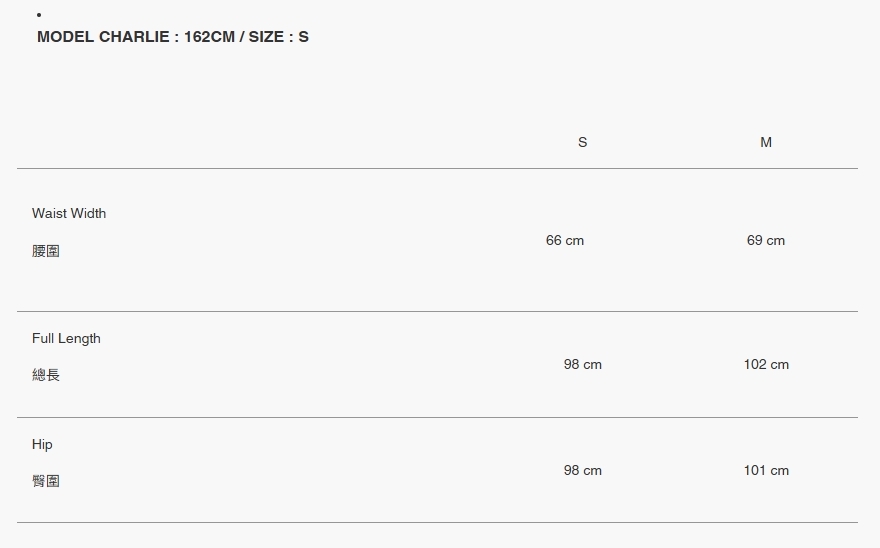The image size is (880, 548).
Task: Click the 98 cm Full Length value
Action: pos(583,364)
